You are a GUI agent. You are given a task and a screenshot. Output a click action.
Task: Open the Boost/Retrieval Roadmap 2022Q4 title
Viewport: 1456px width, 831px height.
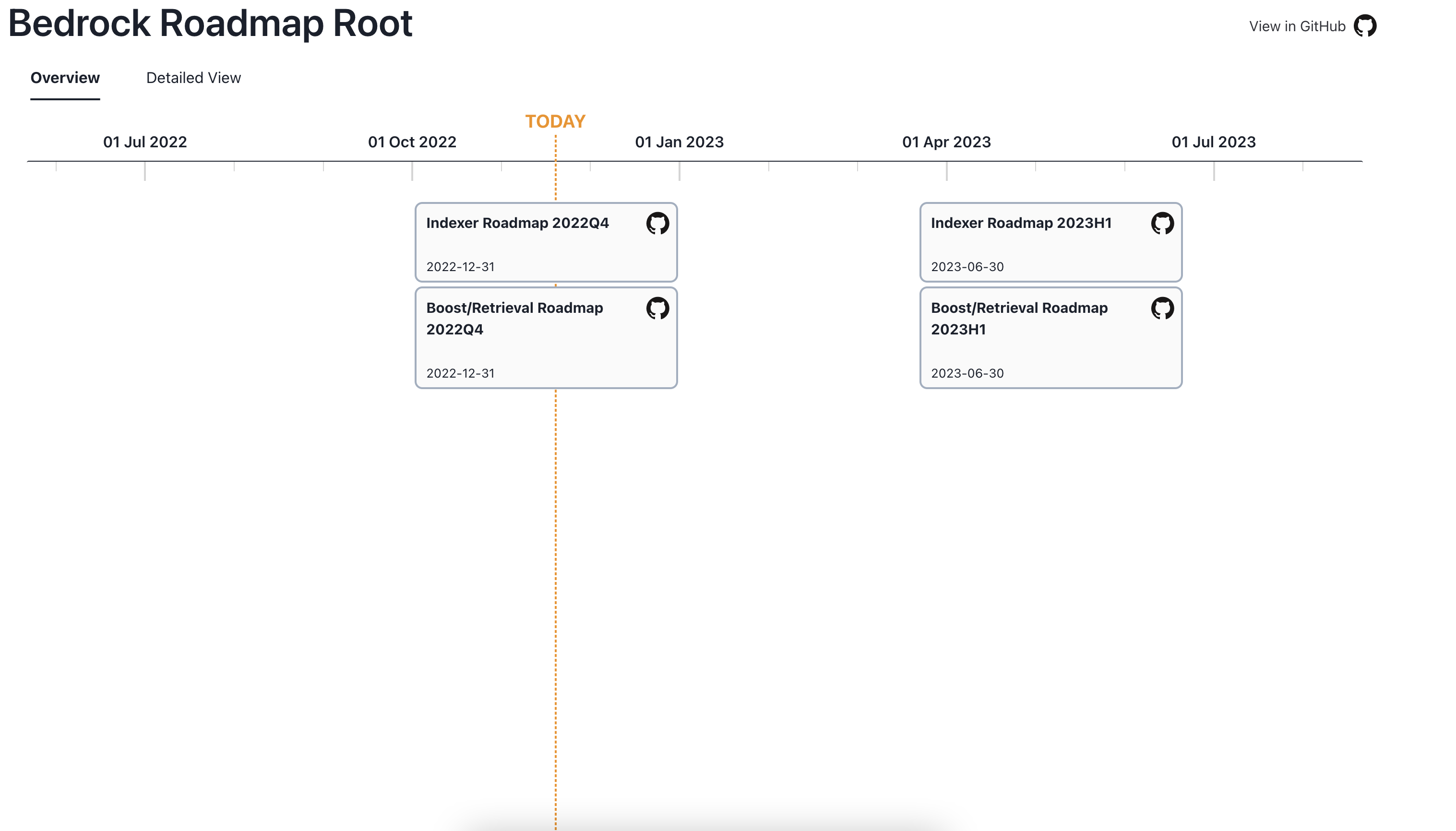(x=514, y=319)
